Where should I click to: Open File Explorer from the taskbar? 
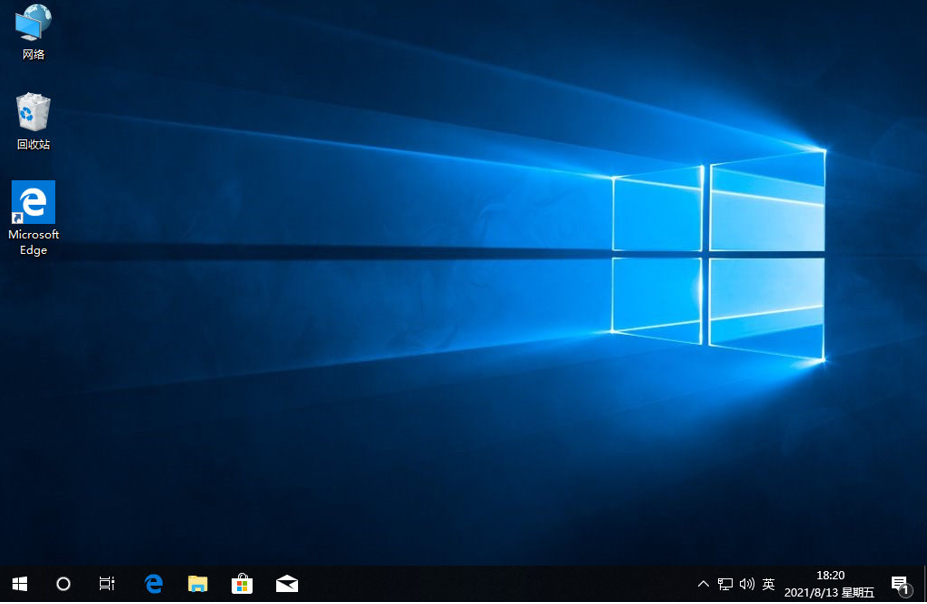(x=198, y=584)
